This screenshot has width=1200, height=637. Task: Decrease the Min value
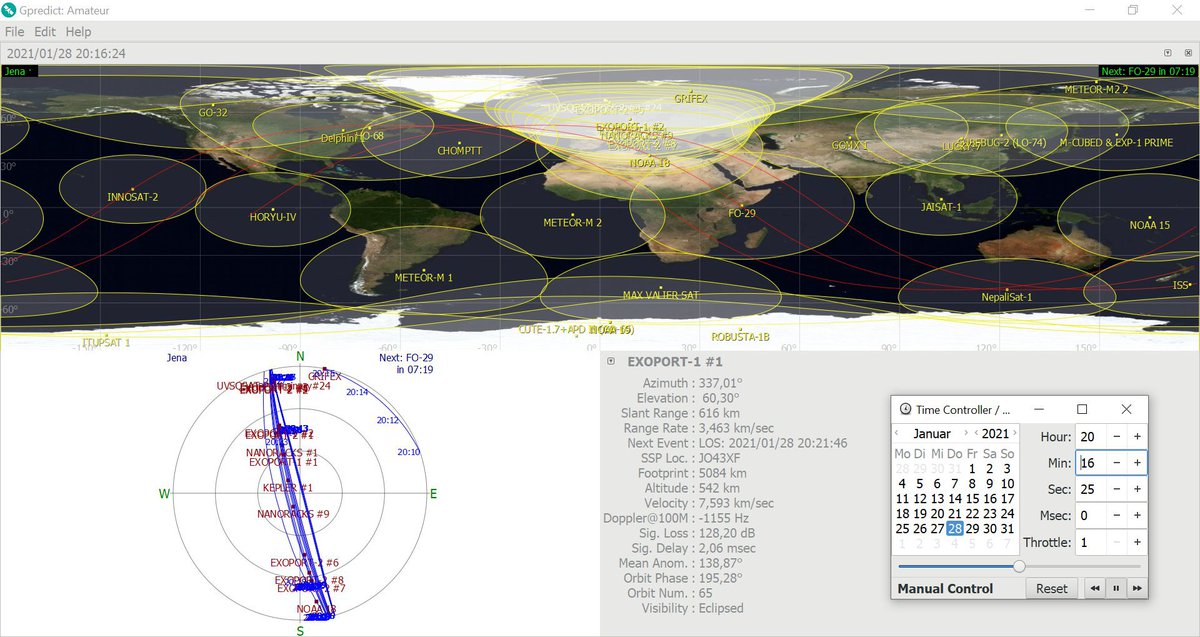click(1116, 463)
